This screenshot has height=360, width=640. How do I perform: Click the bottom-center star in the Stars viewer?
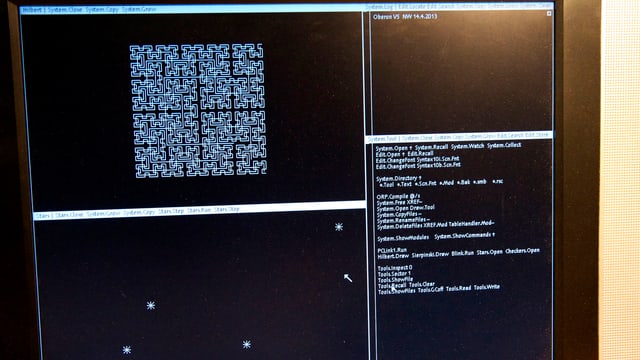[x=247, y=344]
